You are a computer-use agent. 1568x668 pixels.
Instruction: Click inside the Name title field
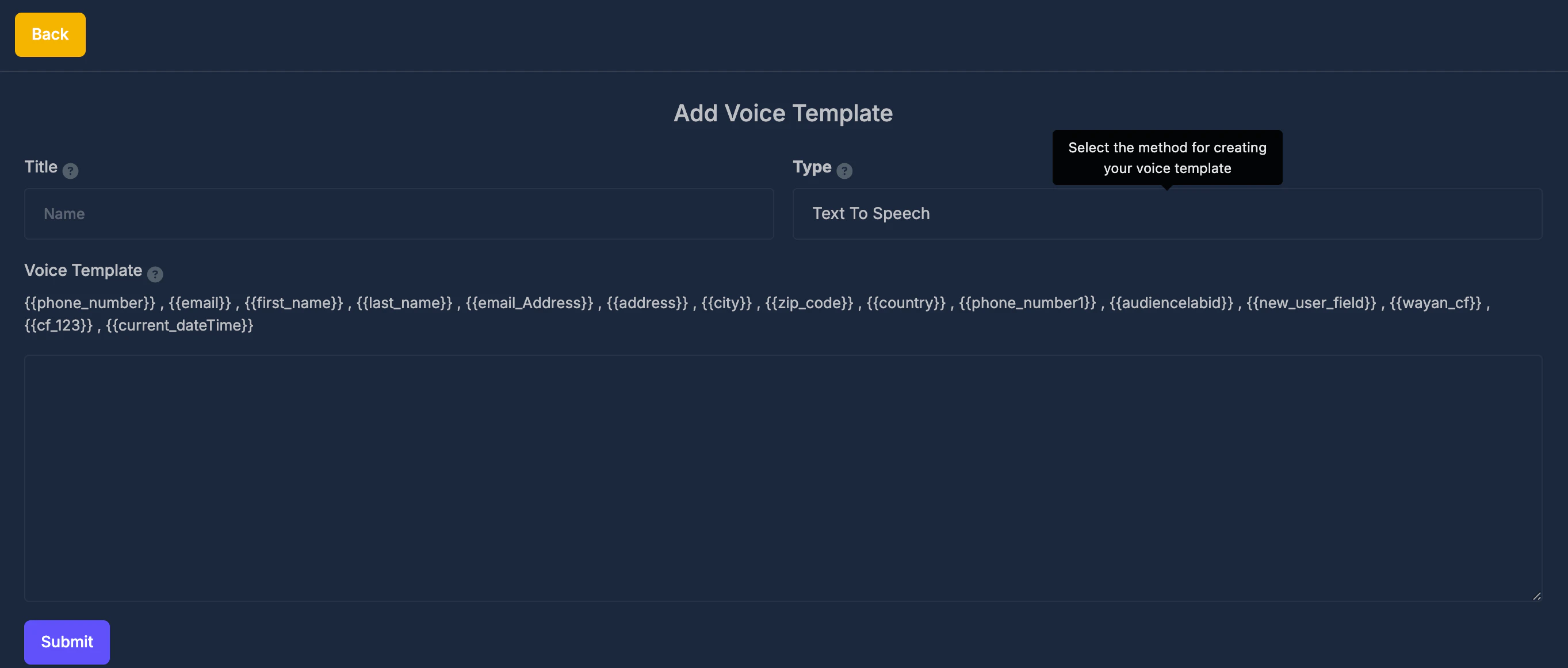pyautogui.click(x=398, y=213)
